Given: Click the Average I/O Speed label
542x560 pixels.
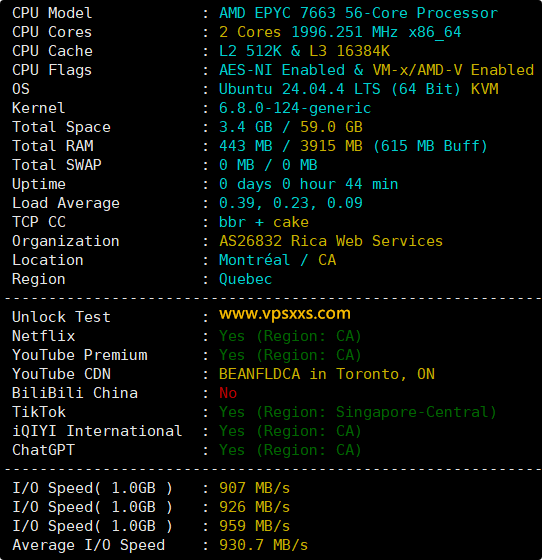Looking at the screenshot, I should coord(89,545).
